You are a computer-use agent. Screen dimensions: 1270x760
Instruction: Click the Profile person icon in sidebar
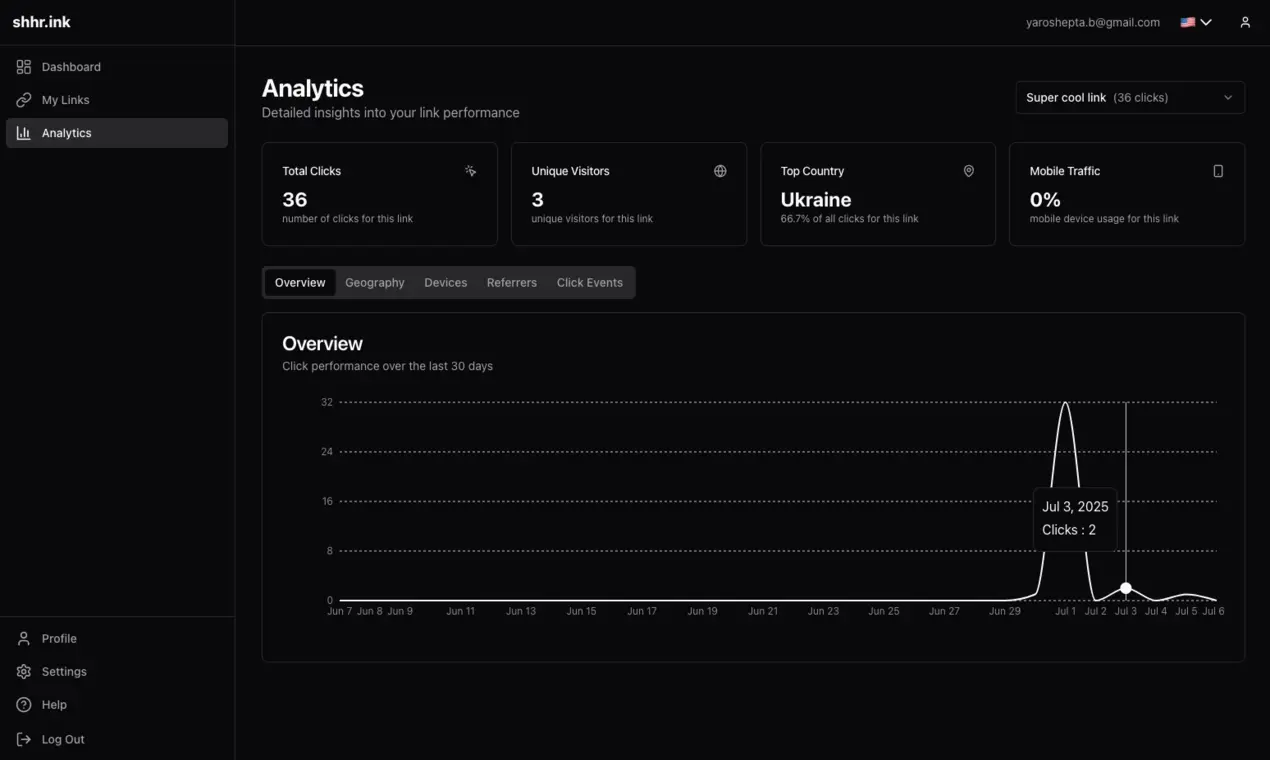click(x=24, y=638)
